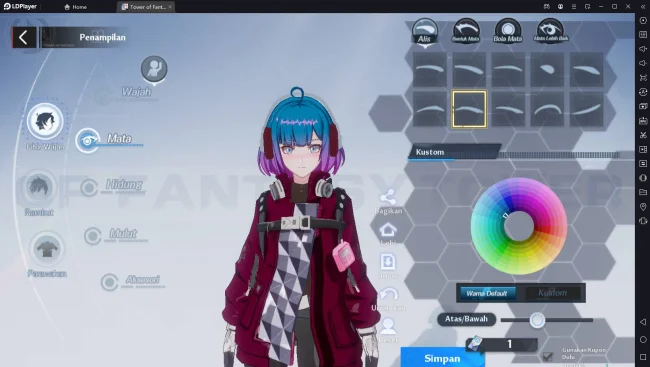
Task: Pick a color on the color wheel
Action: point(519,226)
